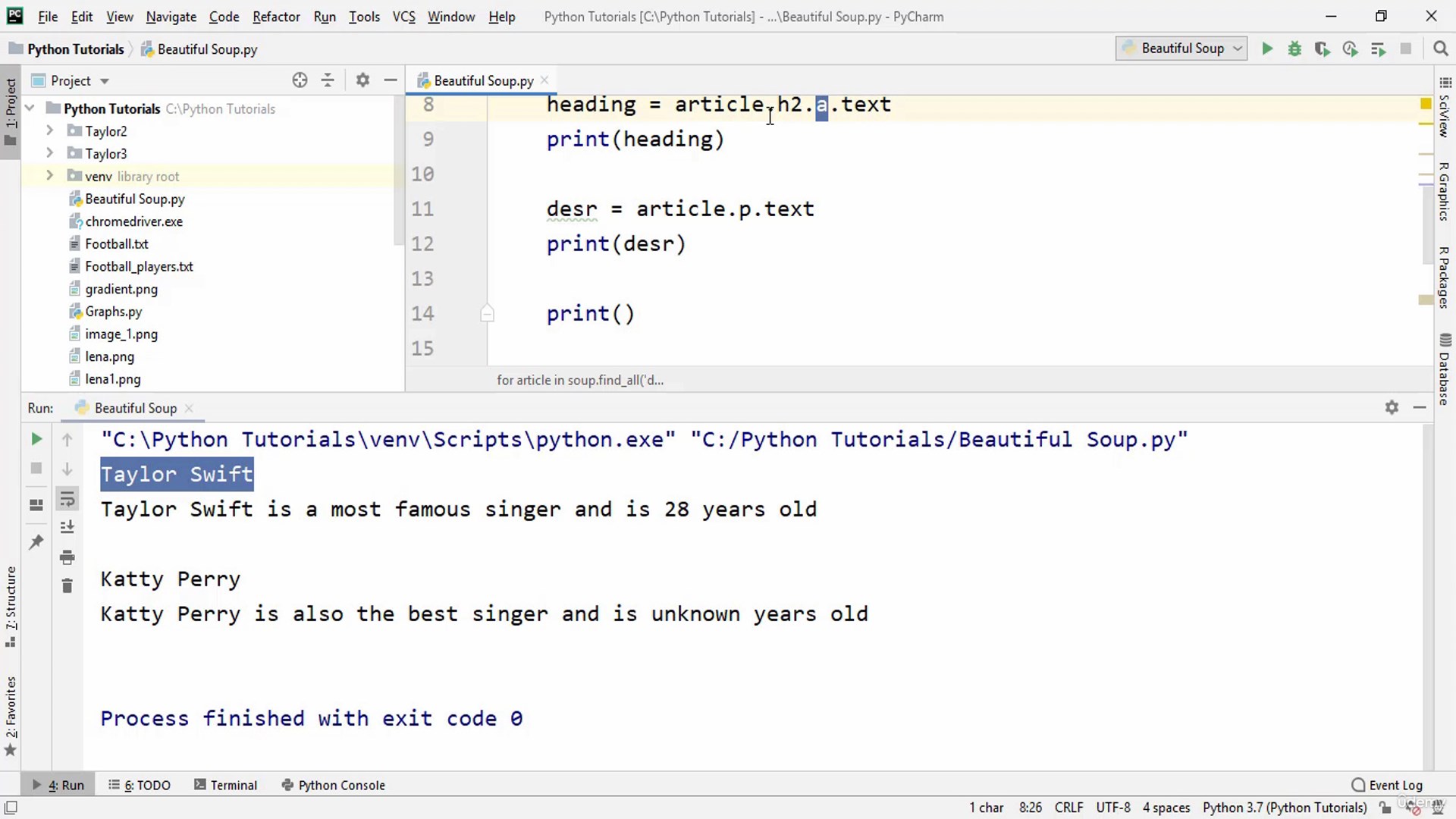Toggle the 4: Run tool window button
Viewport: 1456px width, 819px height.
point(58,785)
